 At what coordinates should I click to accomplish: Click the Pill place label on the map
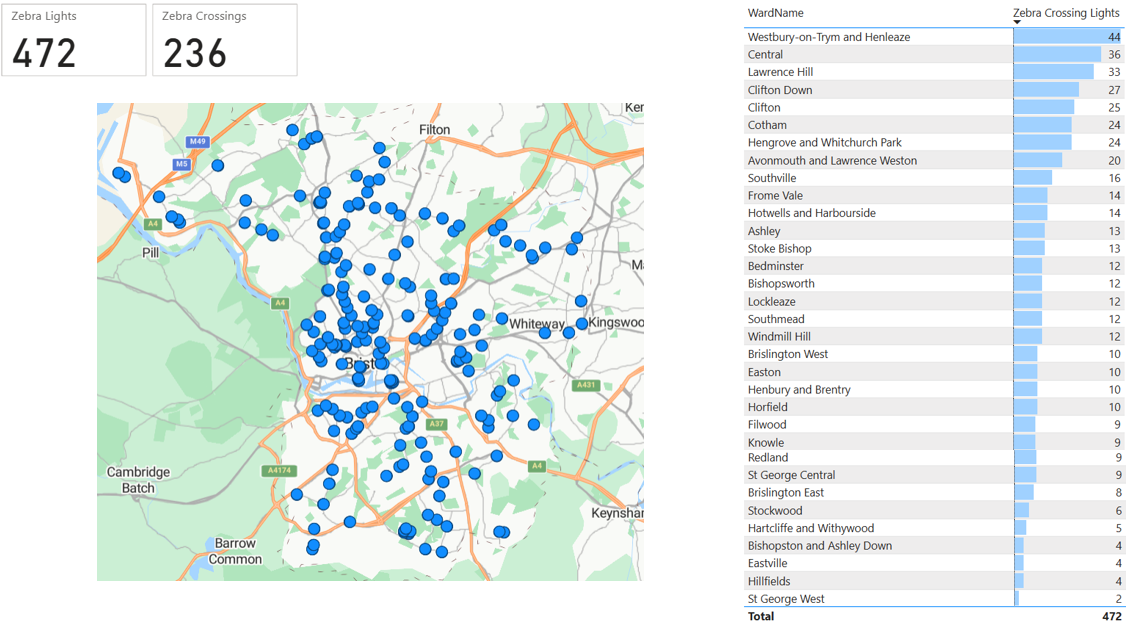150,253
